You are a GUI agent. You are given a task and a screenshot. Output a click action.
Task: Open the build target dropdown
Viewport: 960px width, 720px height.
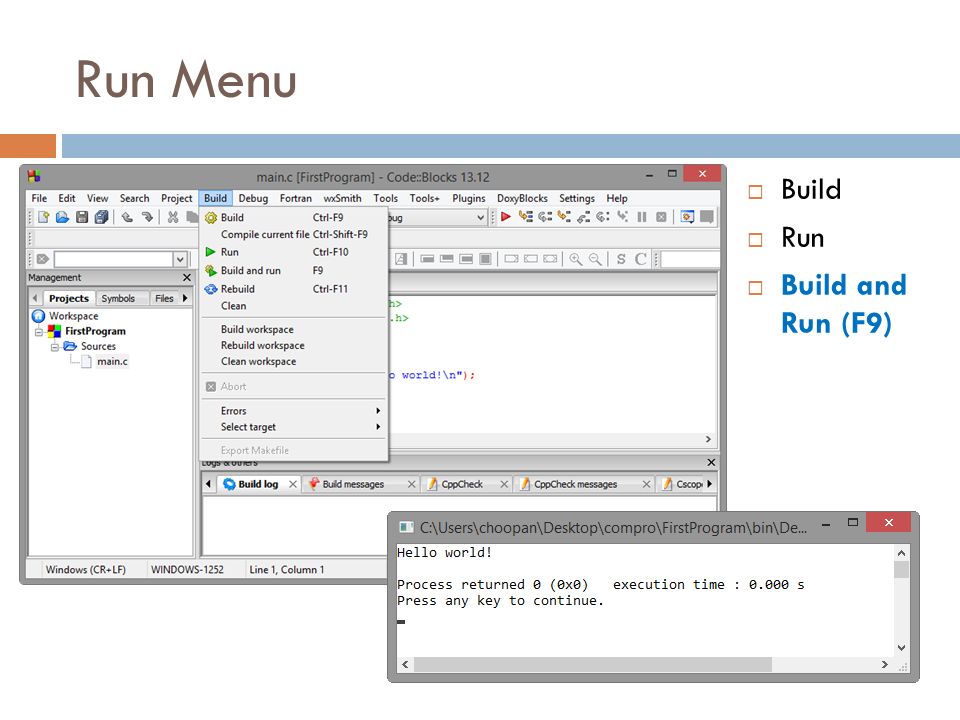click(x=481, y=217)
